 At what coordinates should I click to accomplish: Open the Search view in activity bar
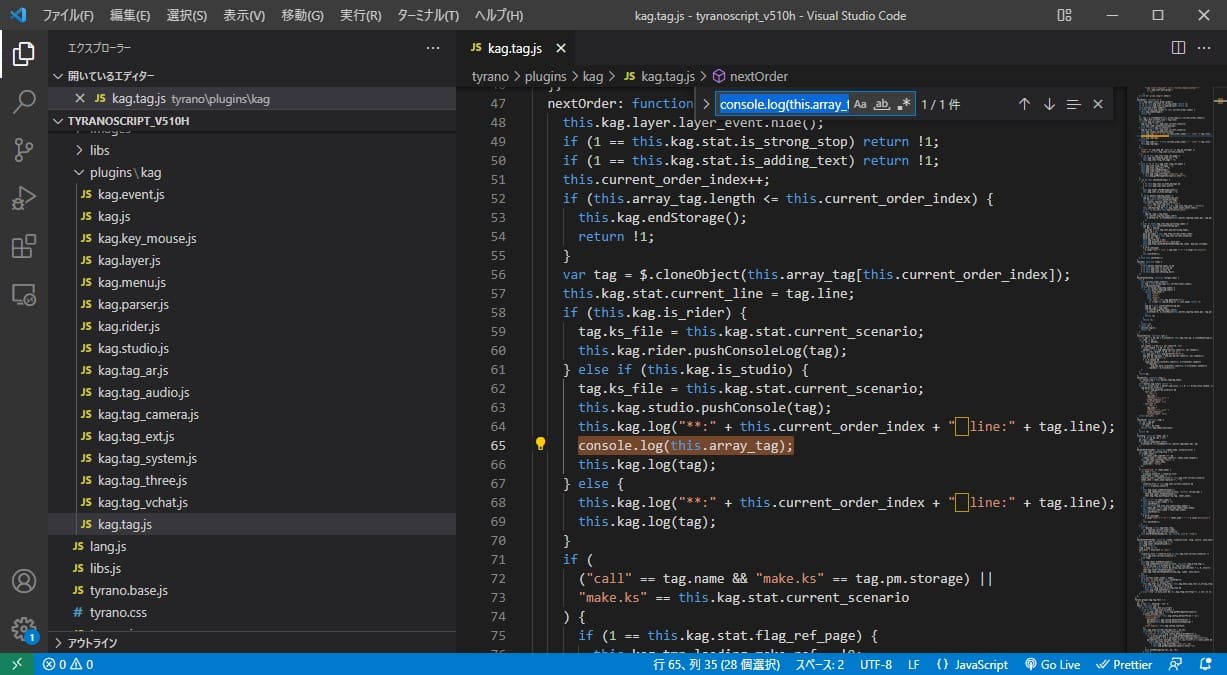24,102
